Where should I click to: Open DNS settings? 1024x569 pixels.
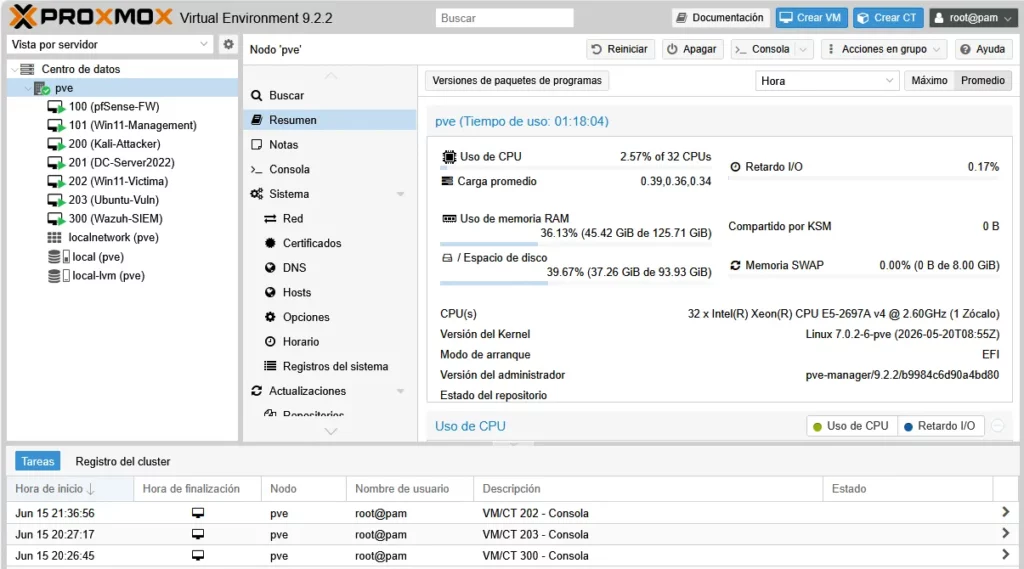pos(329,268)
